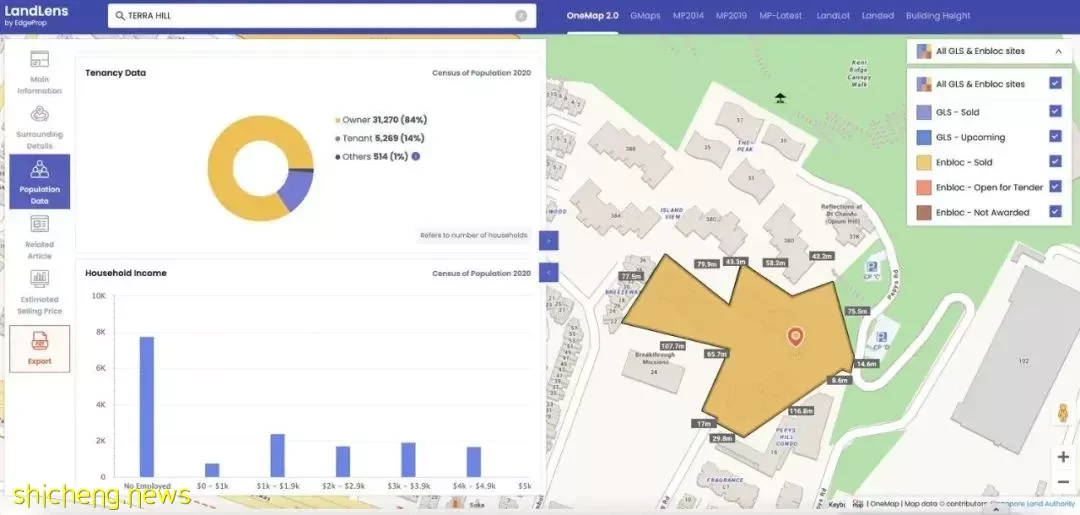Zoom in on the map
This screenshot has width=1080, height=515.
click(1063, 456)
